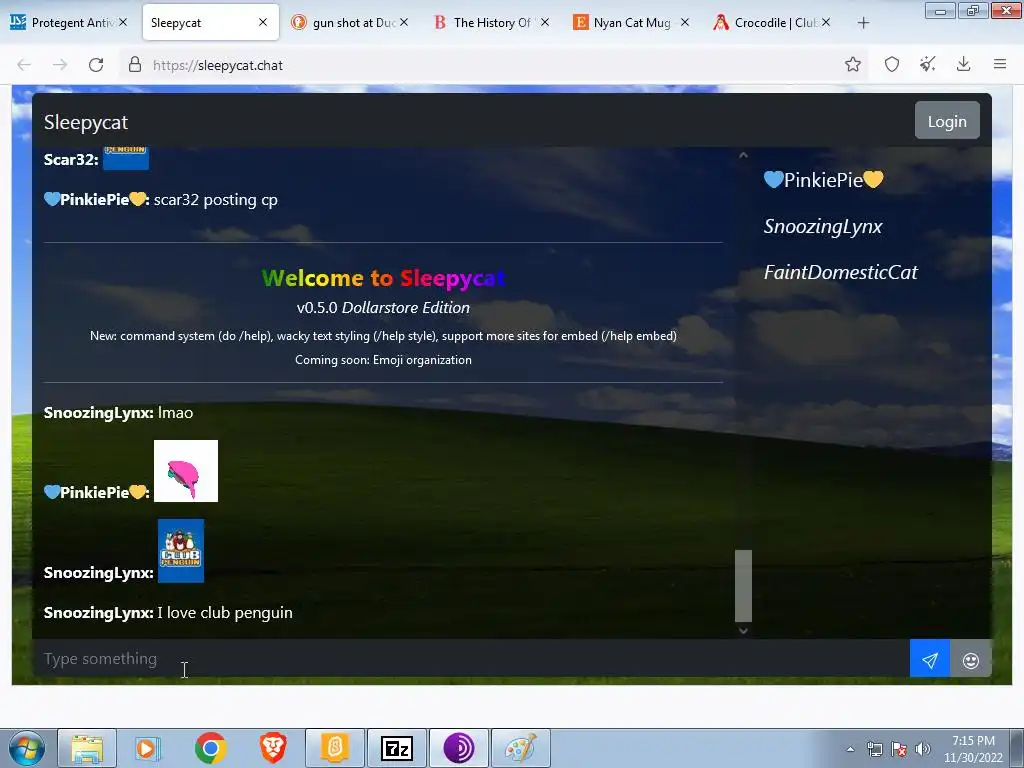Close the Protegent Antivirus tab
Image resolution: width=1024 pixels, height=768 pixels.
(x=123, y=22)
